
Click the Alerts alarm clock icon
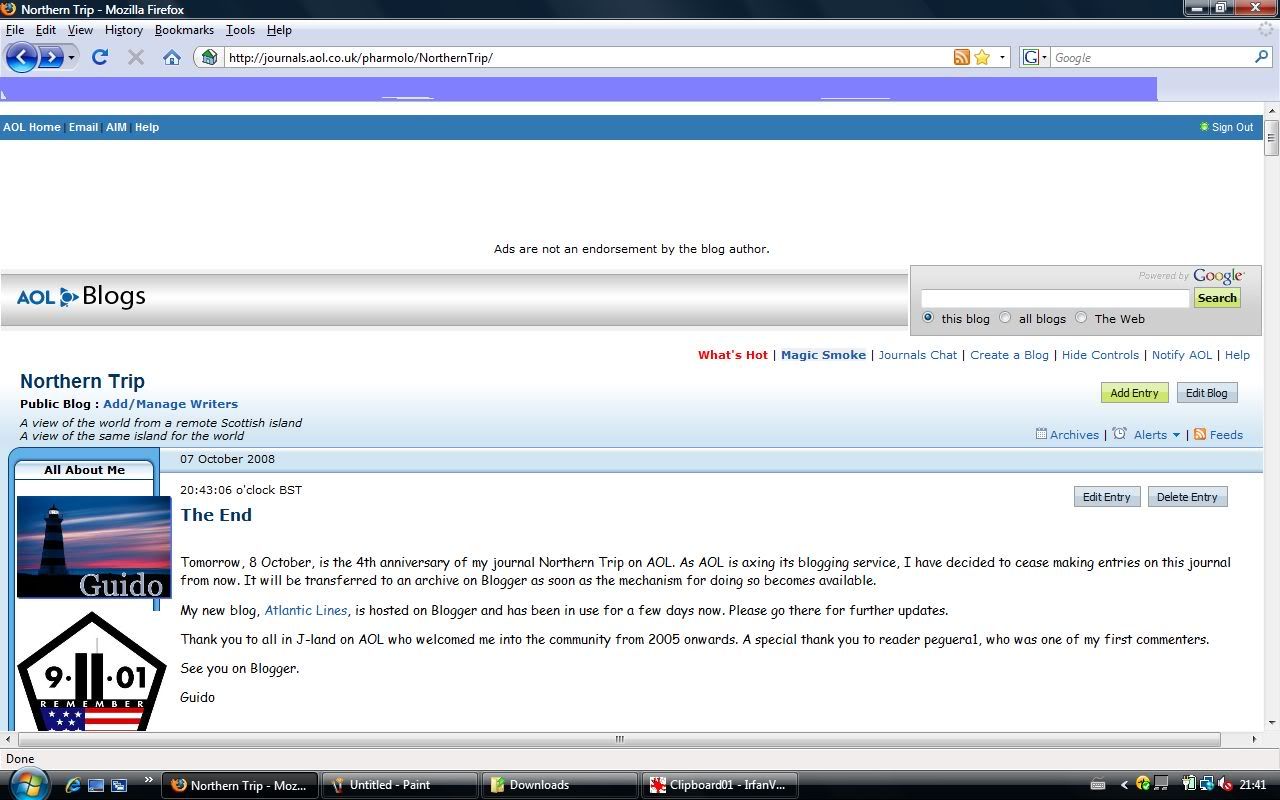1120,434
